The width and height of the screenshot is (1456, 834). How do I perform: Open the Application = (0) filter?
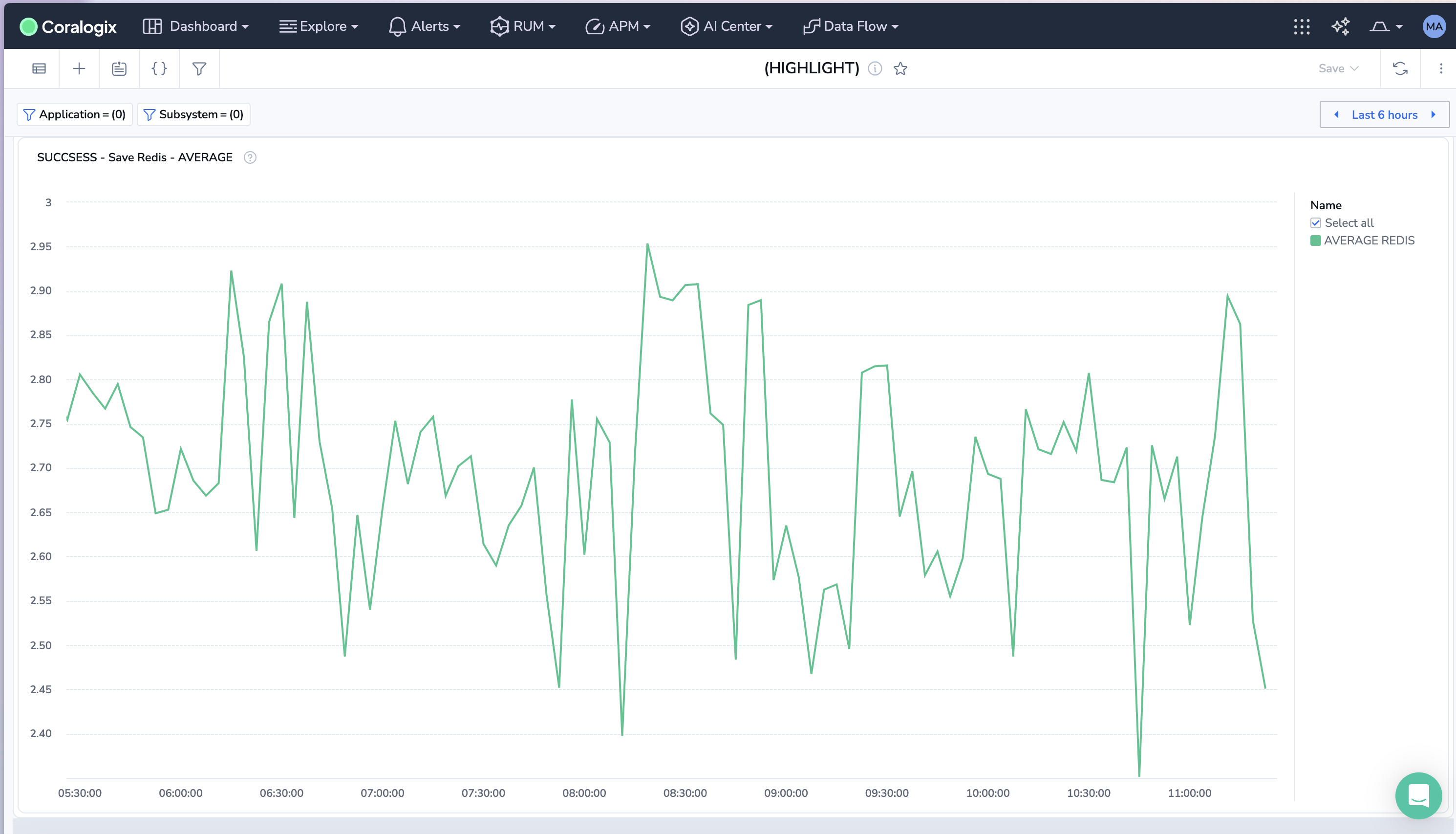point(74,114)
